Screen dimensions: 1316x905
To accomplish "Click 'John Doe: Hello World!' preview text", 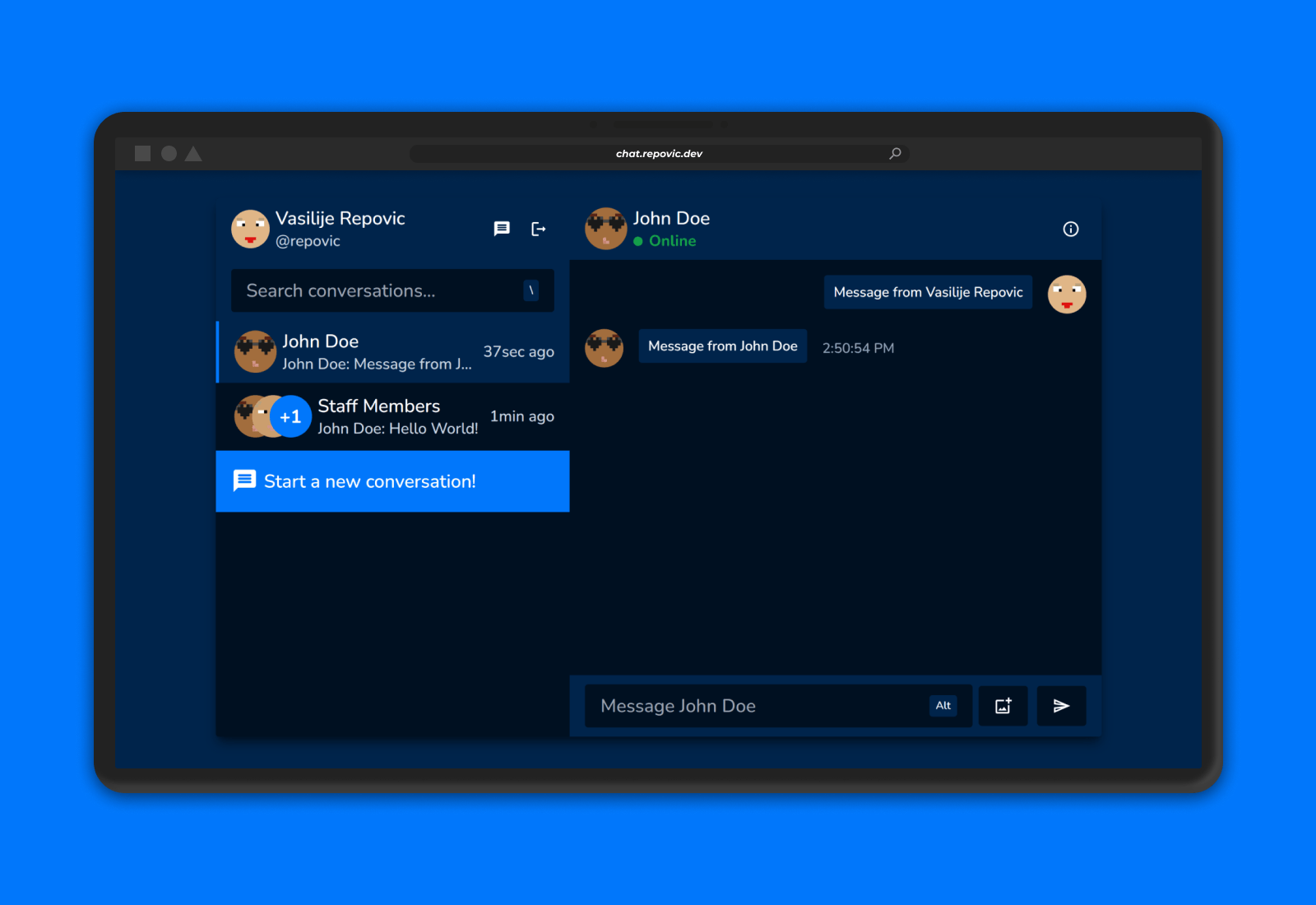I will pos(398,429).
